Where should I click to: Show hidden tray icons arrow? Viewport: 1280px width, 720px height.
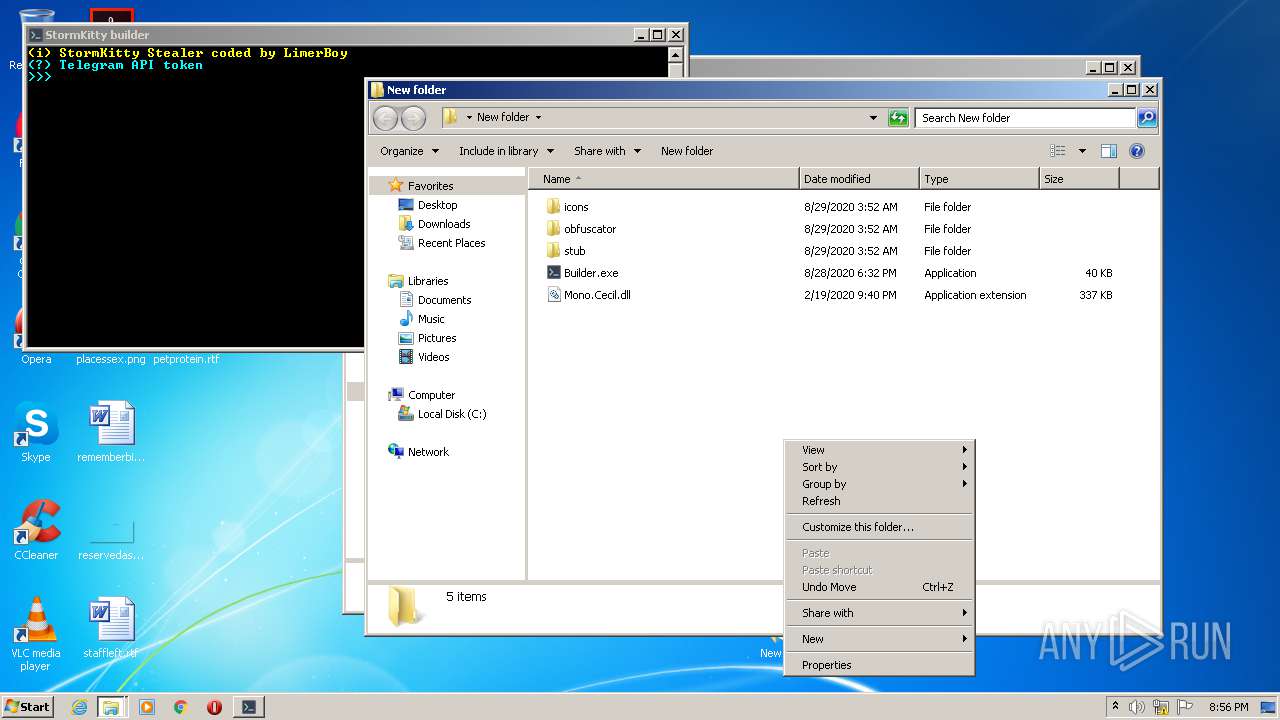tap(1115, 707)
